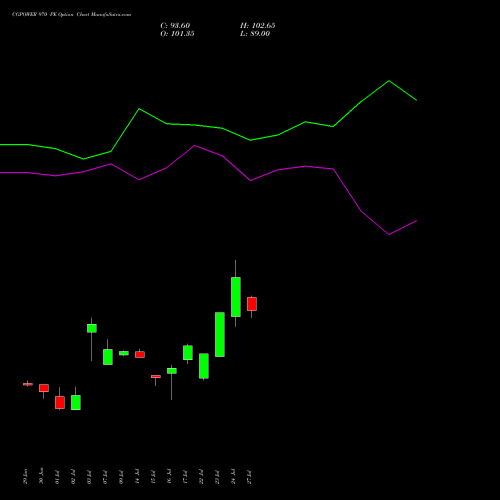This screenshot has width=500, height=500.
Task: Click the 09 Jul date label
Action: point(122,477)
